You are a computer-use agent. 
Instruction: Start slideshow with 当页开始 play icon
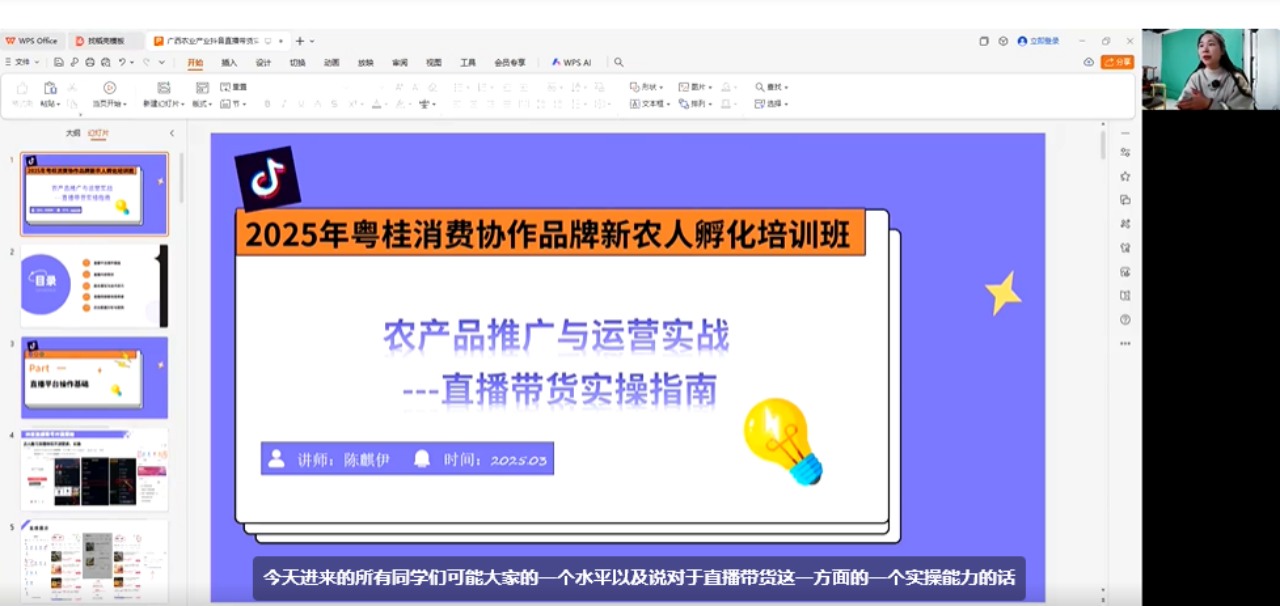(109, 88)
